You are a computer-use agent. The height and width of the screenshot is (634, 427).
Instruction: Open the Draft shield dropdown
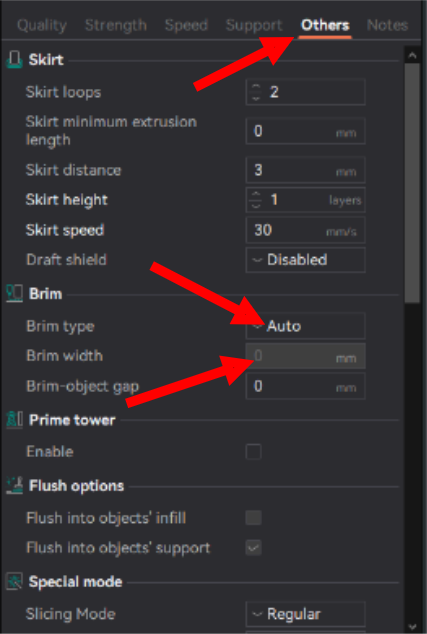pyautogui.click(x=305, y=260)
